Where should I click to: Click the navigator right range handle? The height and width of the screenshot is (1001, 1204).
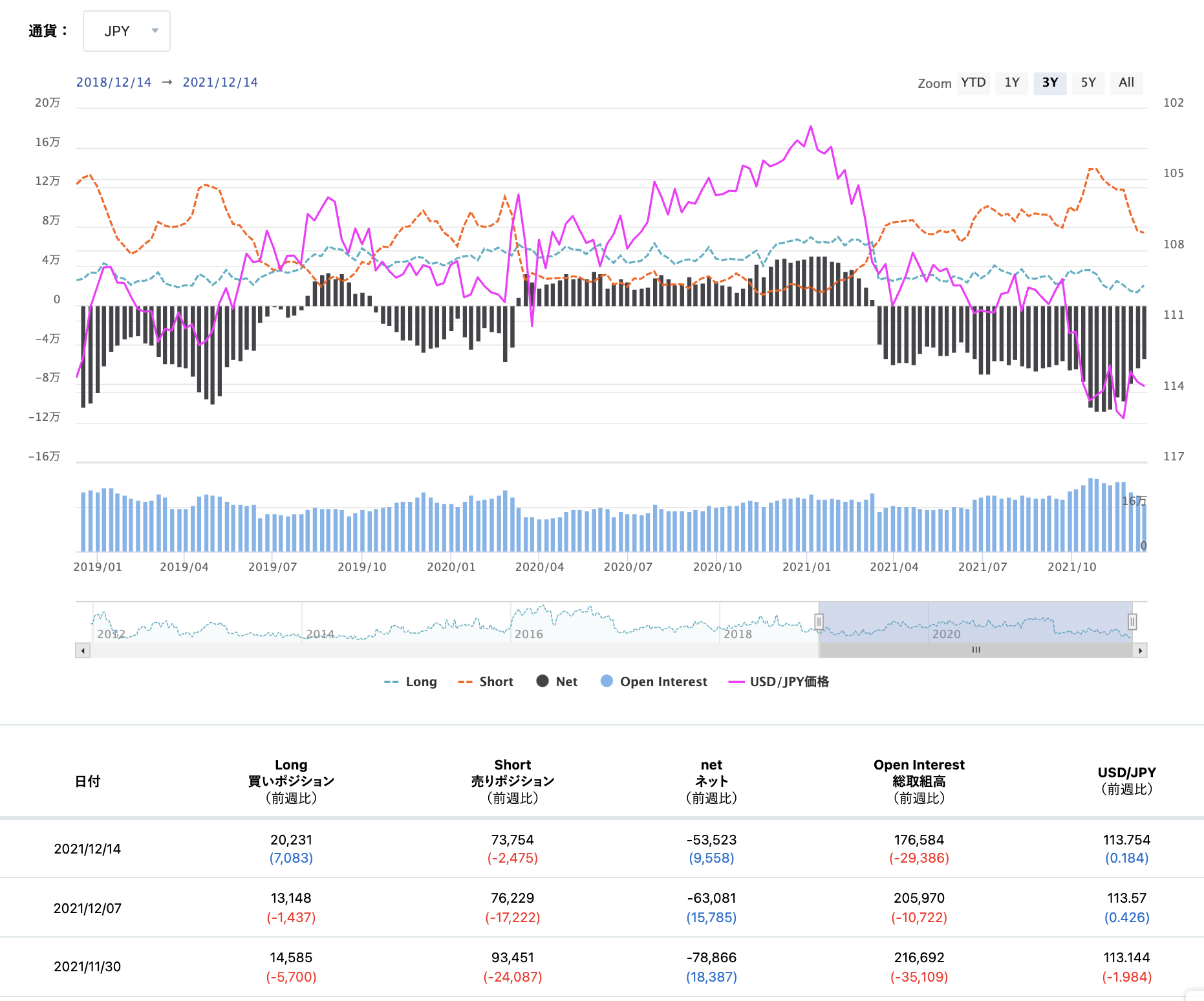point(1132,622)
